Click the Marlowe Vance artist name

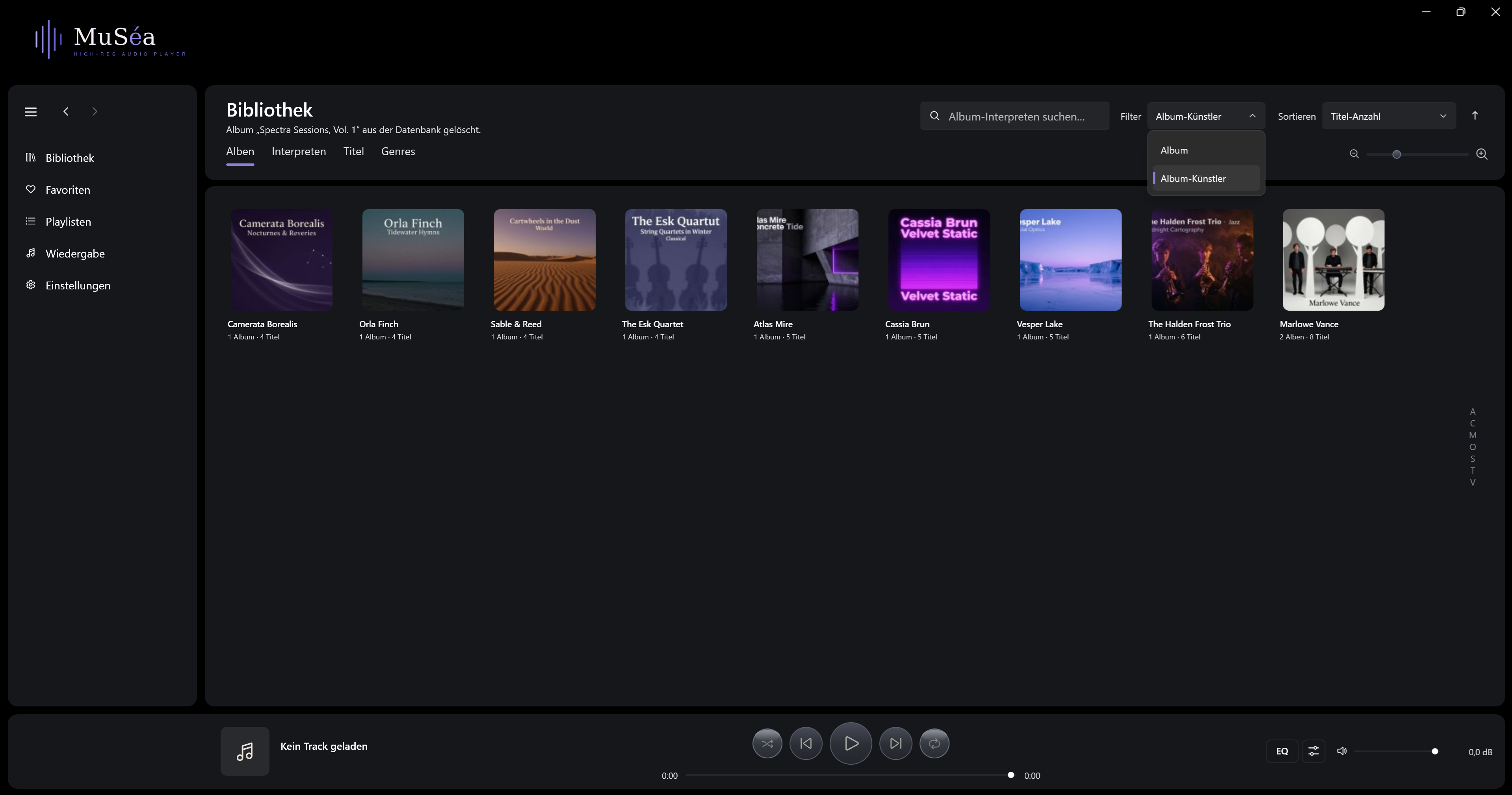point(1309,324)
